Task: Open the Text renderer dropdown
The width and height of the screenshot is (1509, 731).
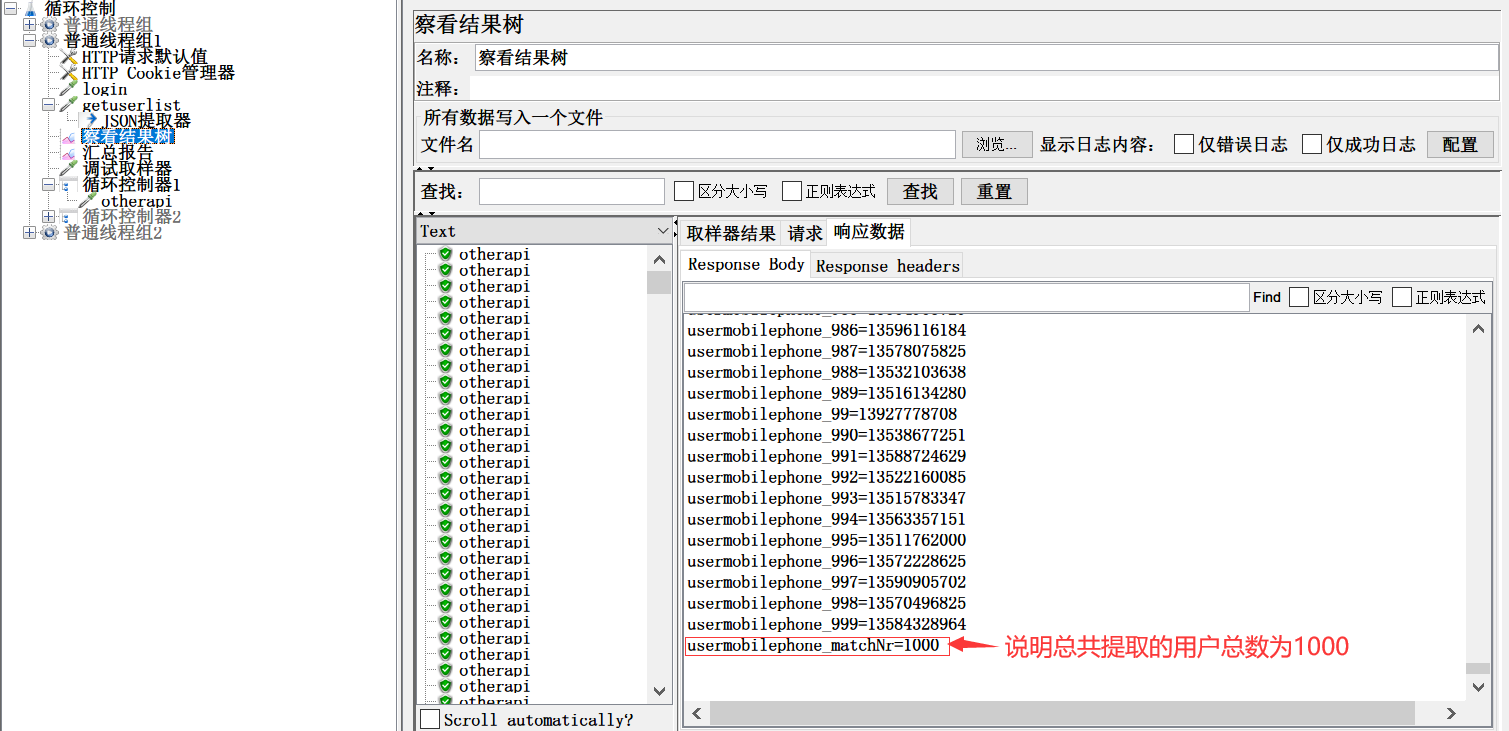Action: point(662,231)
